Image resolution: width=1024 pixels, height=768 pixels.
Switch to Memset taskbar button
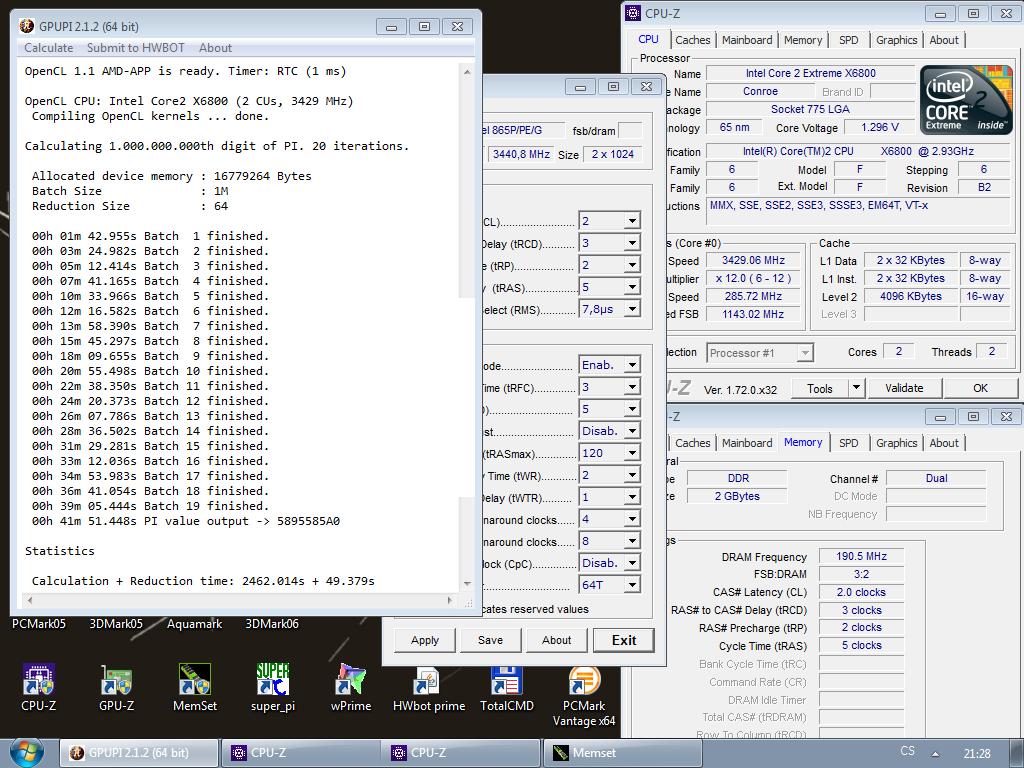(622, 753)
